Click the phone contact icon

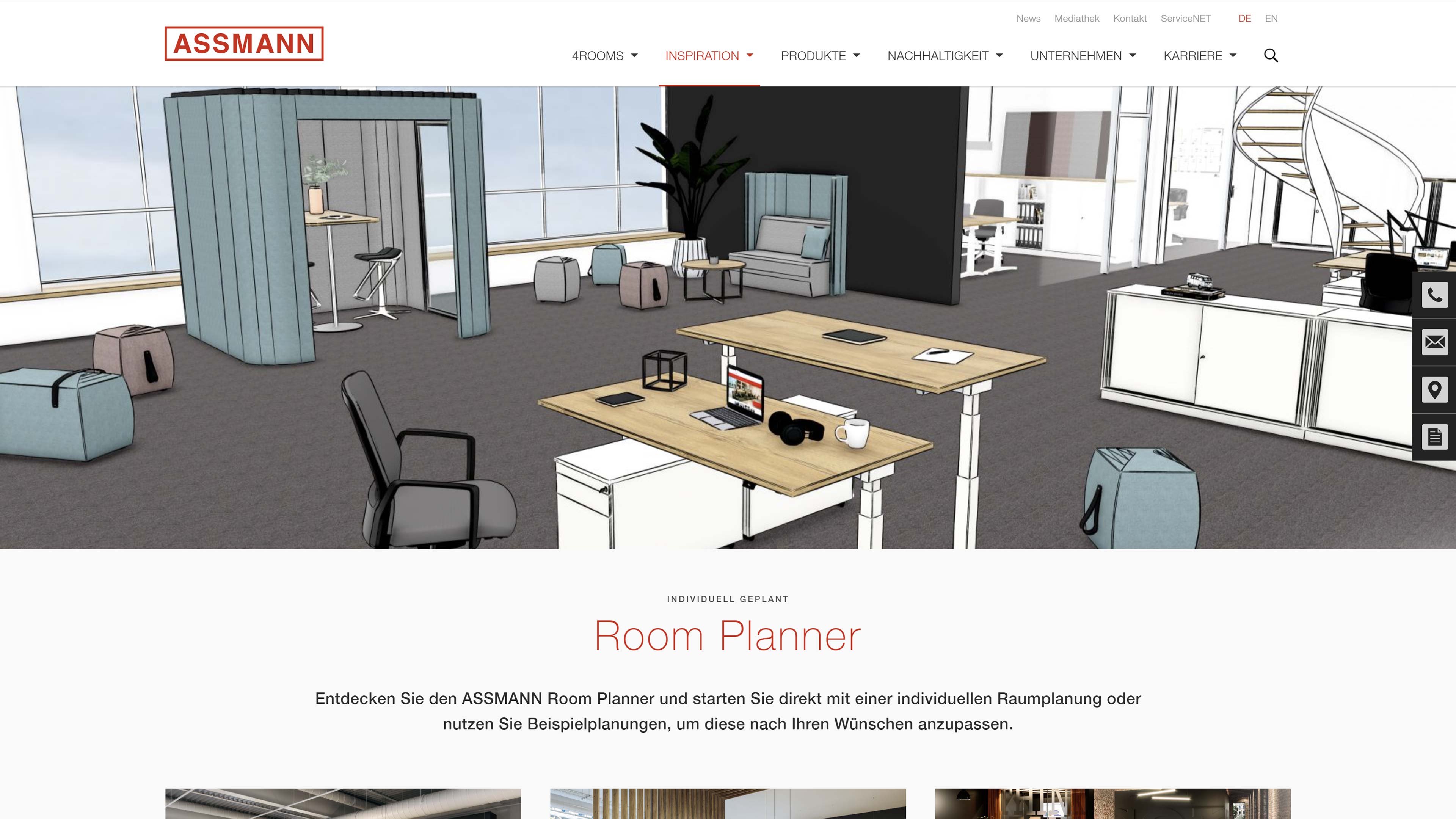1434,294
